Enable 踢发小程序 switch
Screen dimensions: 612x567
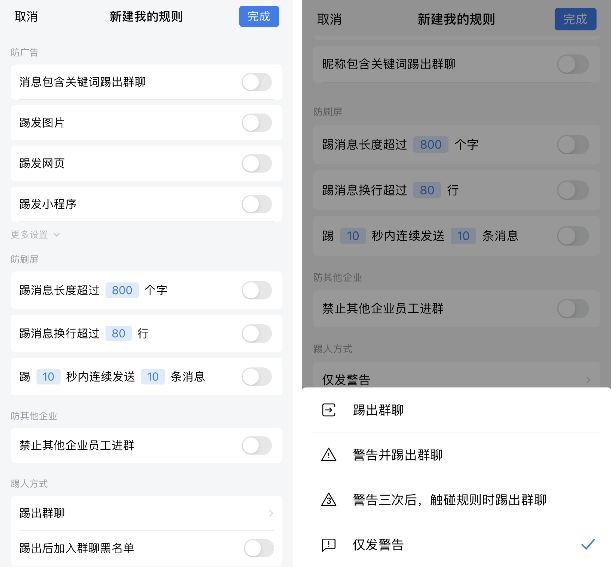256,204
